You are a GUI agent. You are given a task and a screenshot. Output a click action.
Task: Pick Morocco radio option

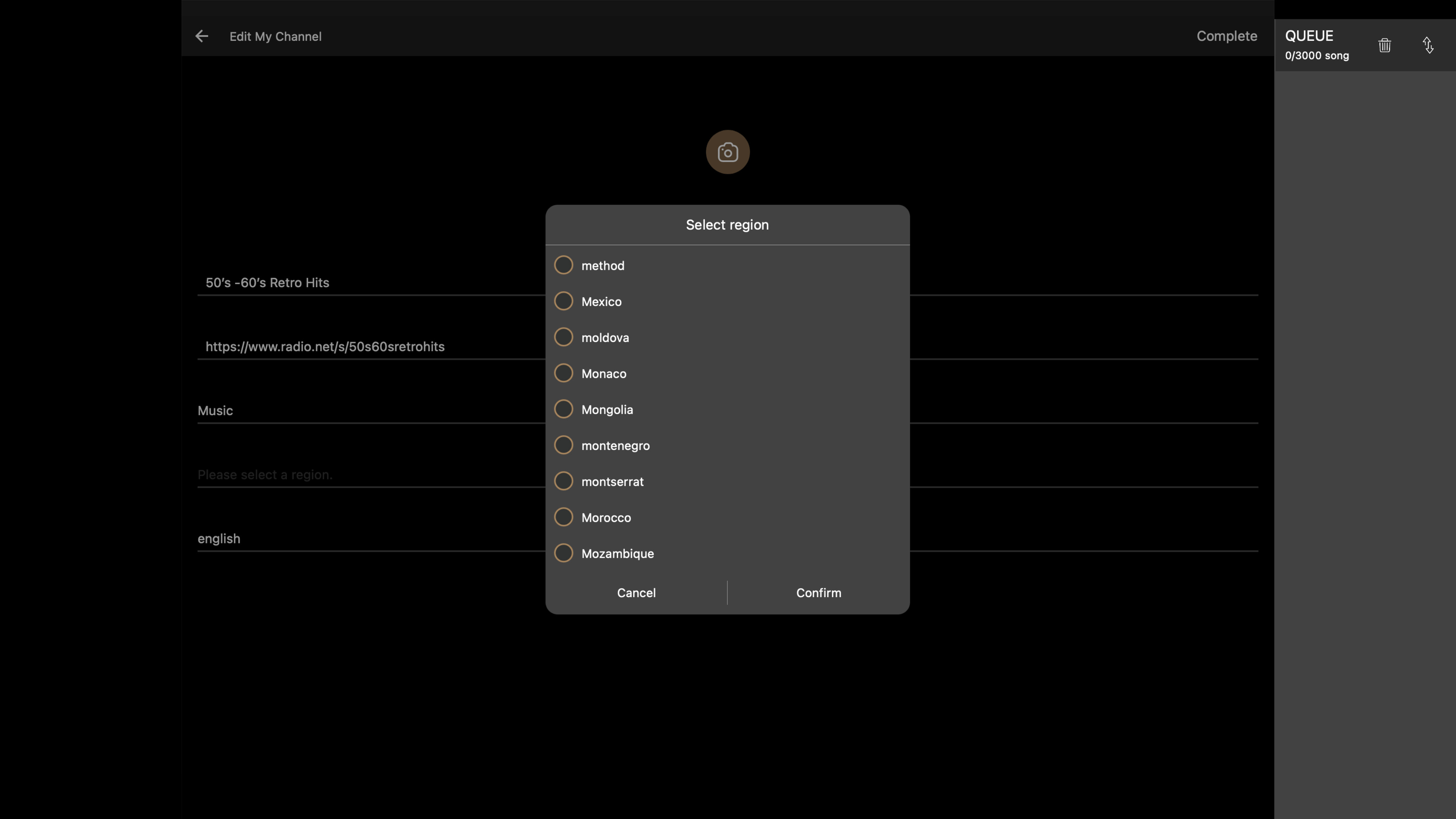[563, 517]
